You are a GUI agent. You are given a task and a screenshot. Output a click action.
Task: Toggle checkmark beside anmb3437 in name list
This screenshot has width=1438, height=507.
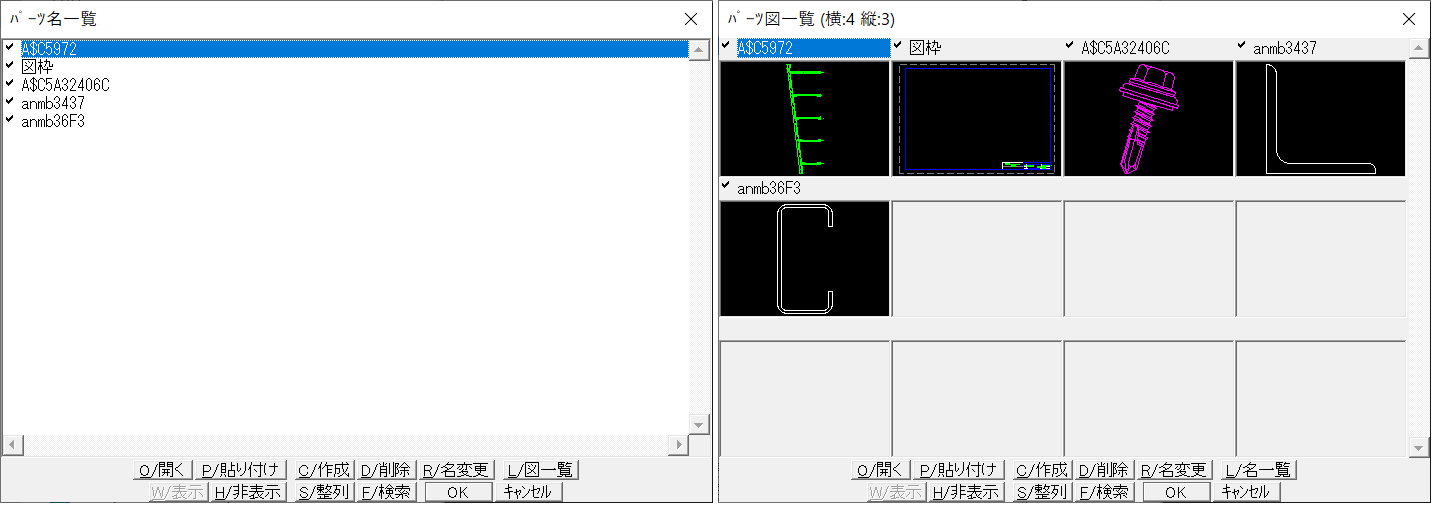[x=9, y=101]
